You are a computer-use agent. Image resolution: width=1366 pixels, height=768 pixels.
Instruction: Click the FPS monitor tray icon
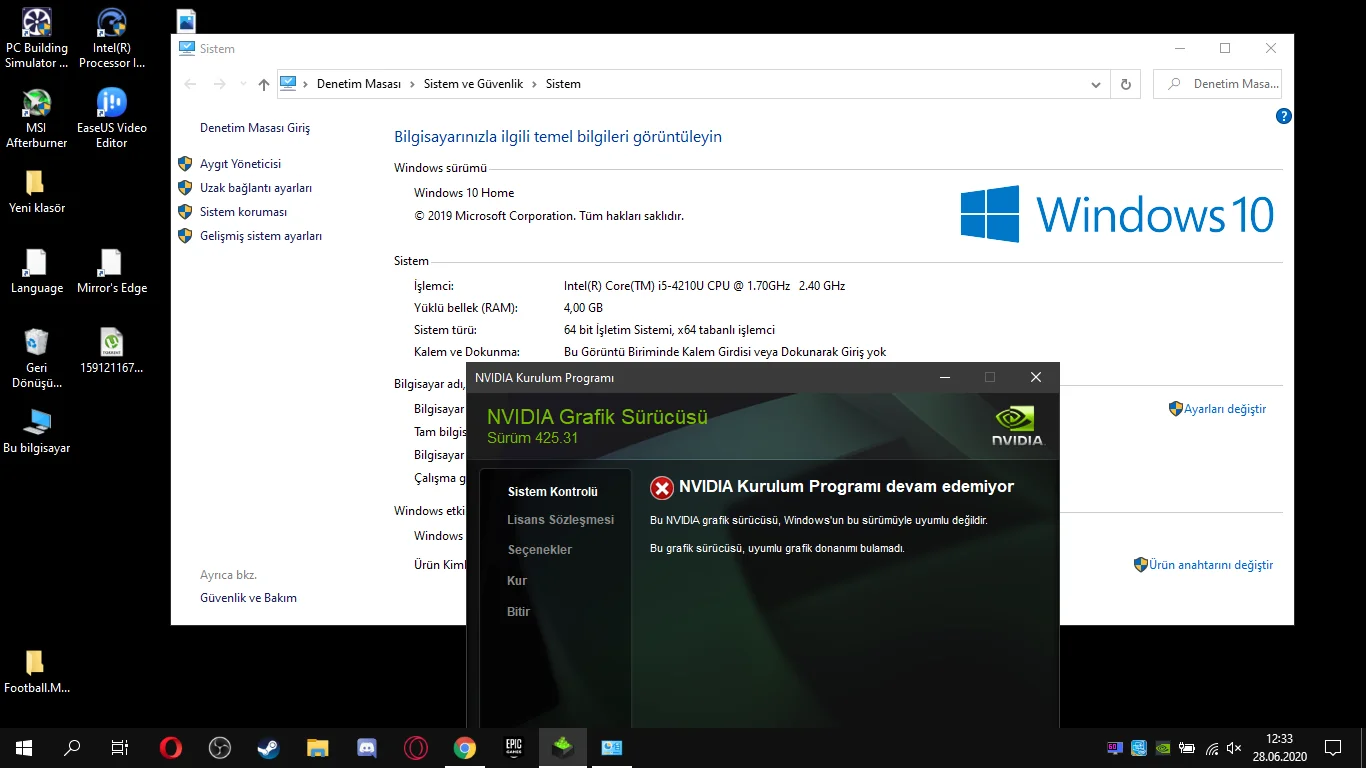(1115, 747)
